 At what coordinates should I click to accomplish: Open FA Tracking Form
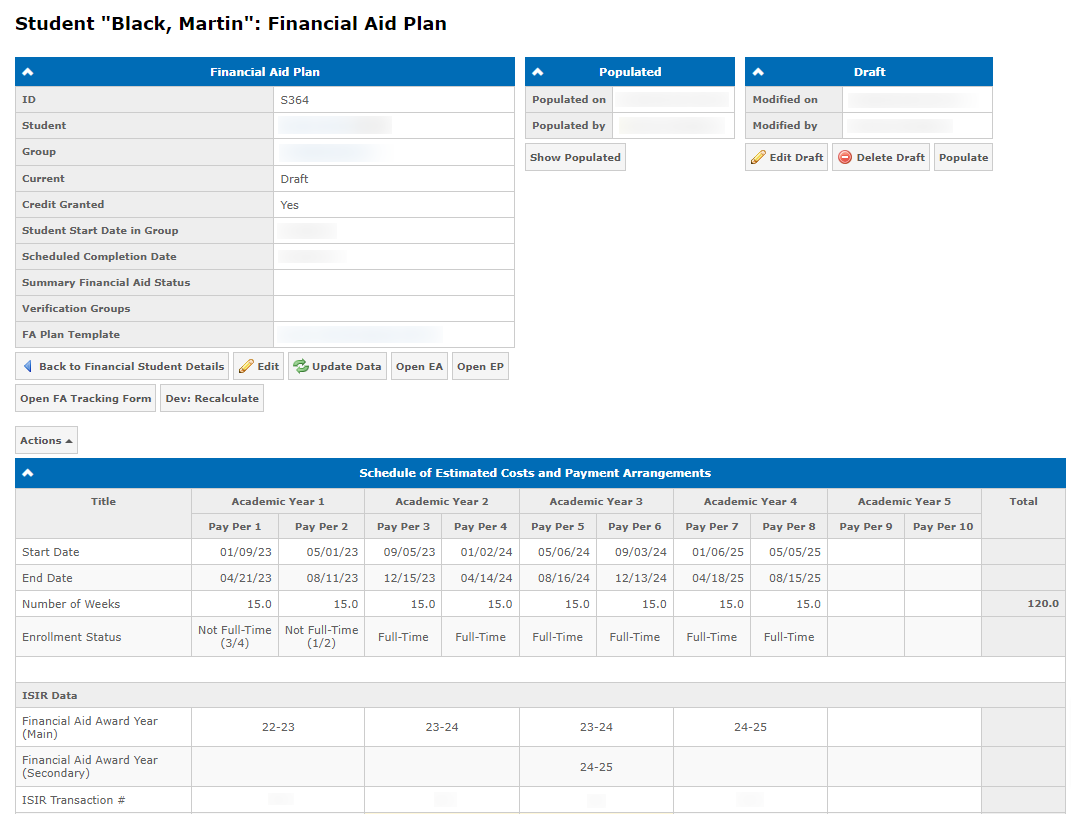click(85, 398)
